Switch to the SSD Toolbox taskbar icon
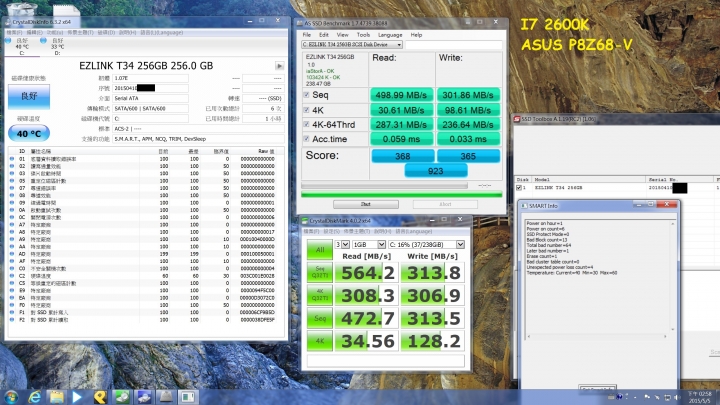Image resolution: width=720 pixels, height=405 pixels. point(188,397)
